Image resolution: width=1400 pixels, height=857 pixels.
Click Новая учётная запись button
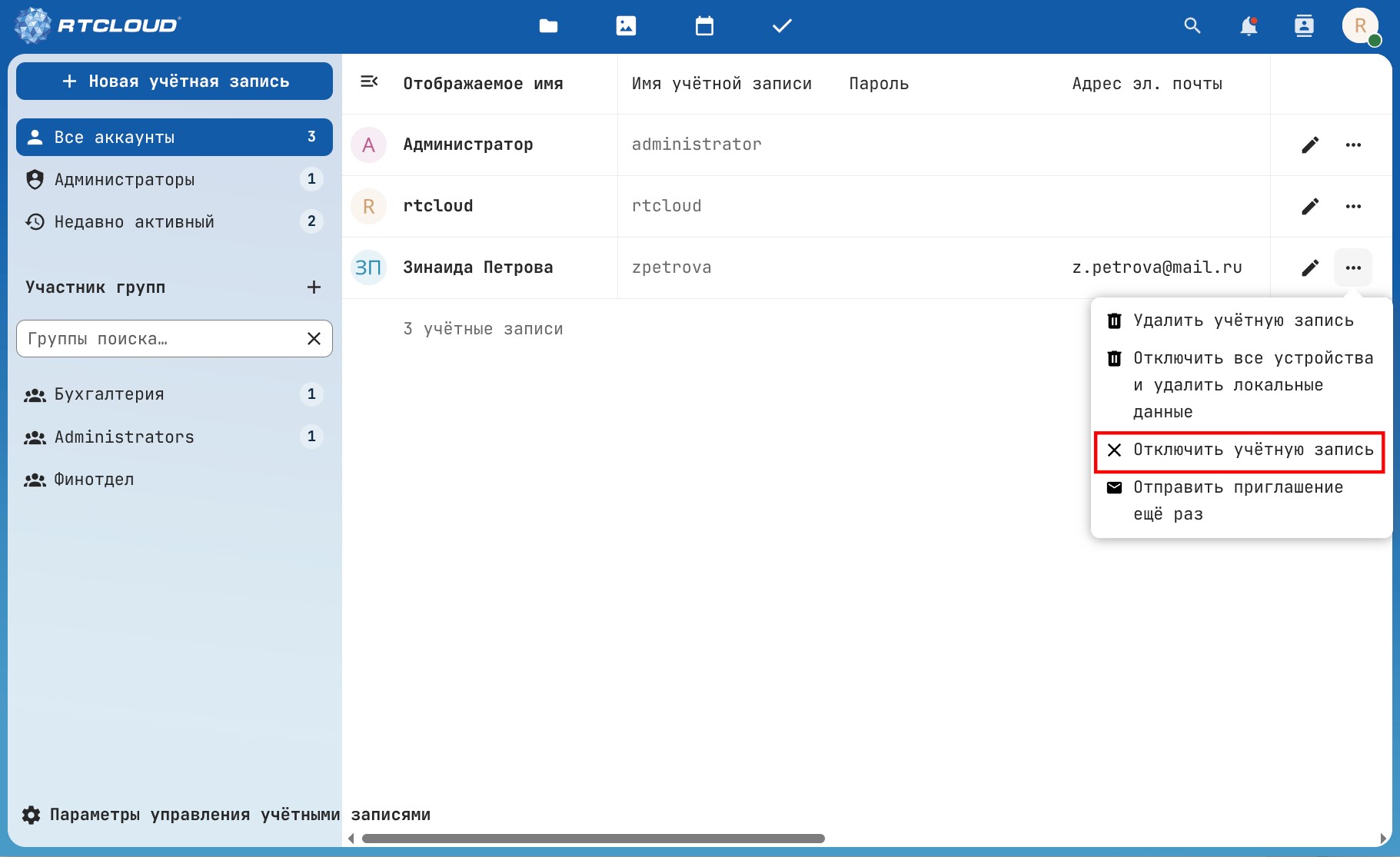pos(175,81)
